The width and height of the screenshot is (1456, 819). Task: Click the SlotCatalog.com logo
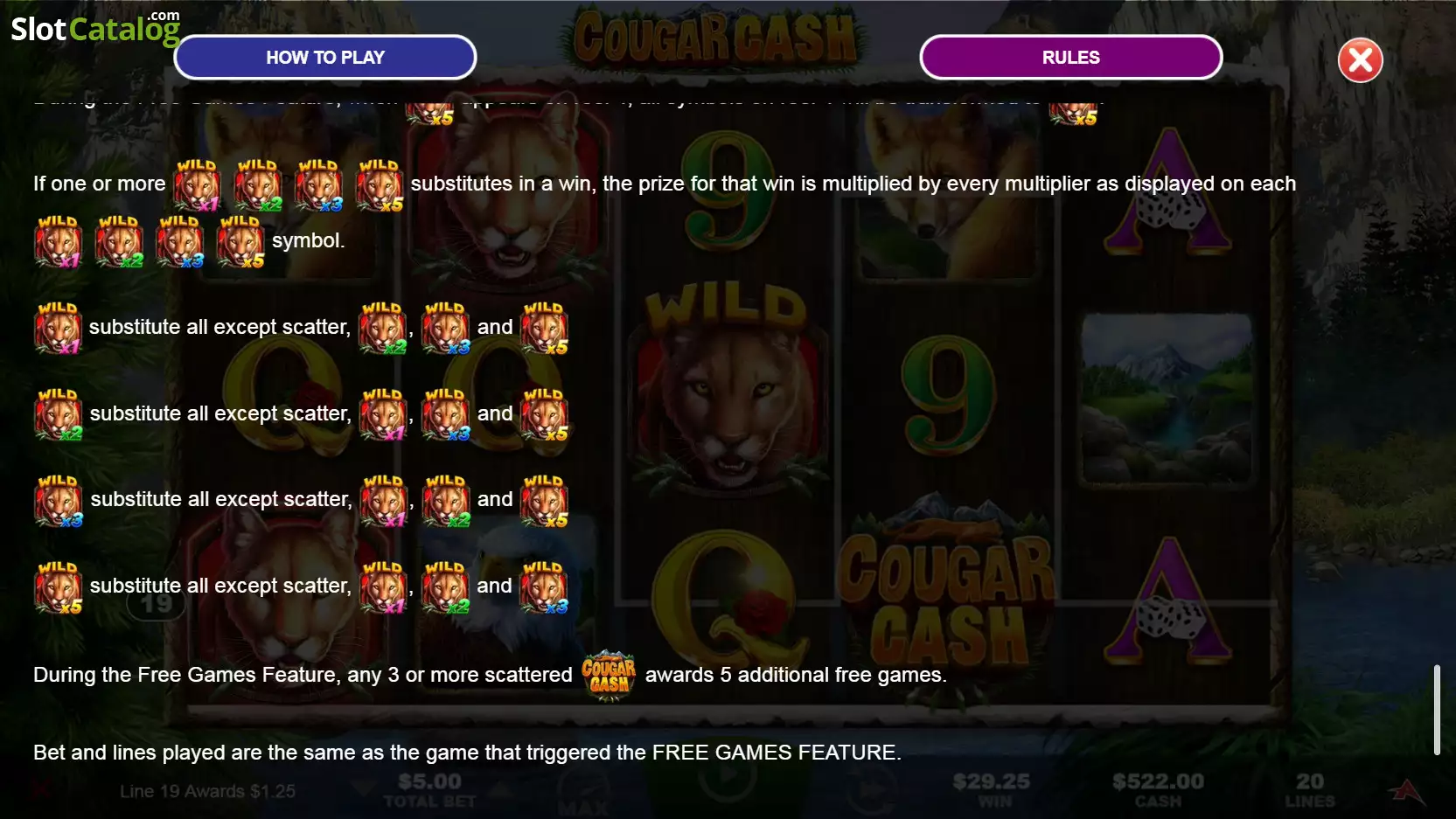95,27
